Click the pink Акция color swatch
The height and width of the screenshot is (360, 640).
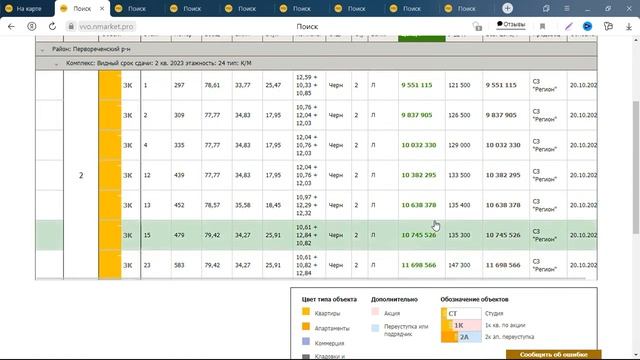(x=375, y=312)
